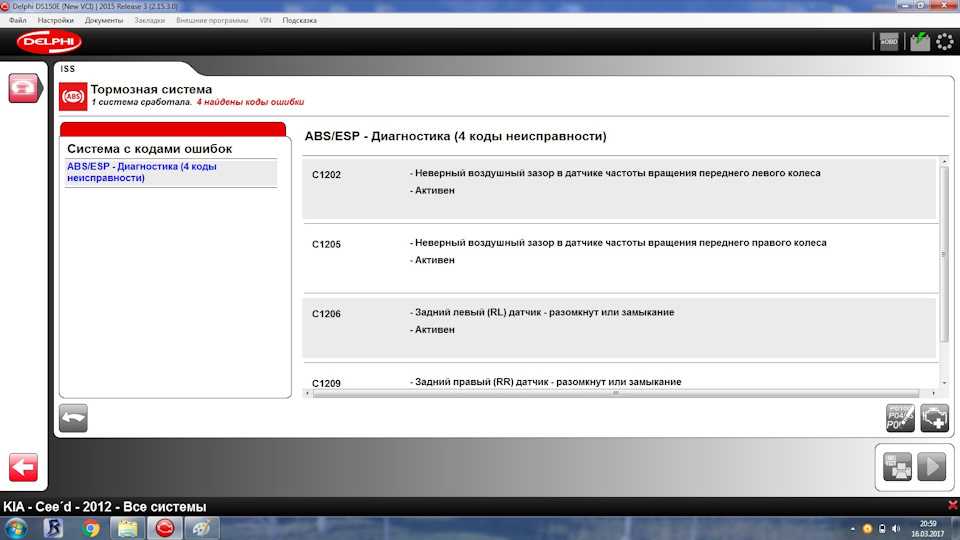This screenshot has width=960, height=540.
Task: Click the print report icon
Action: point(897,467)
